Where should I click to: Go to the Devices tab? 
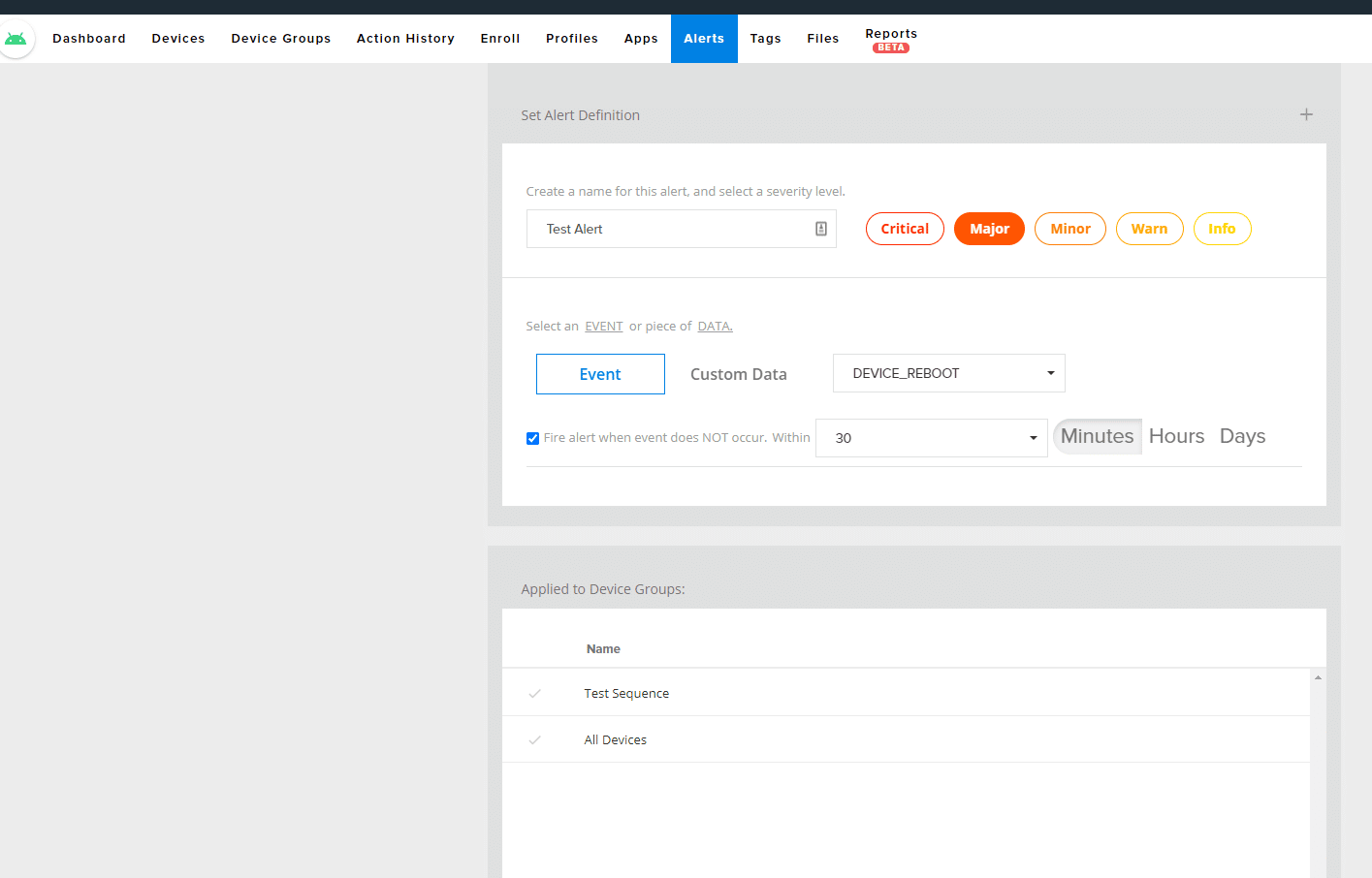[x=178, y=39]
